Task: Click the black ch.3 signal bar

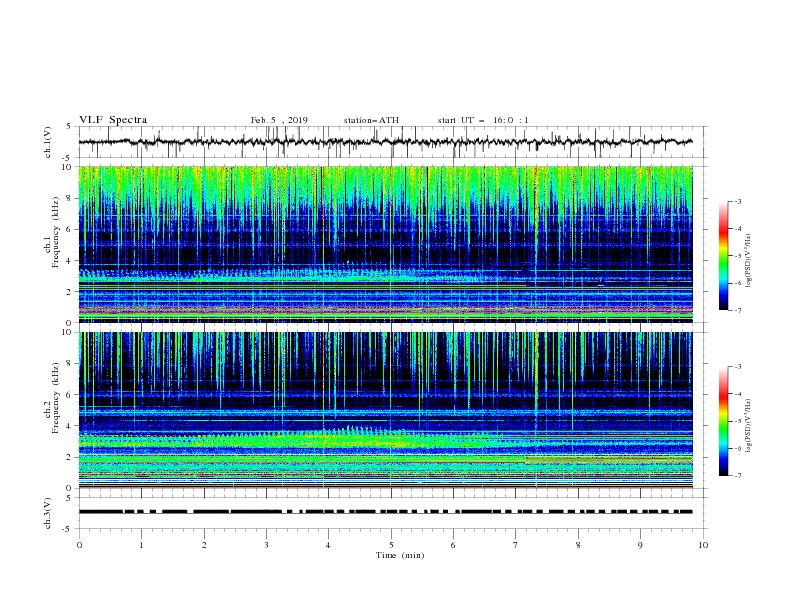Action: pos(385,512)
